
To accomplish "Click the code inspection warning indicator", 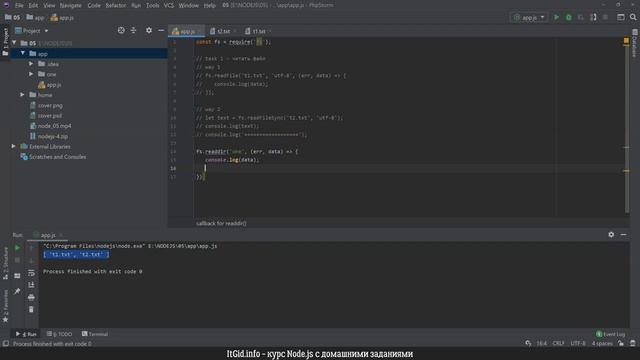I will coord(626,41).
